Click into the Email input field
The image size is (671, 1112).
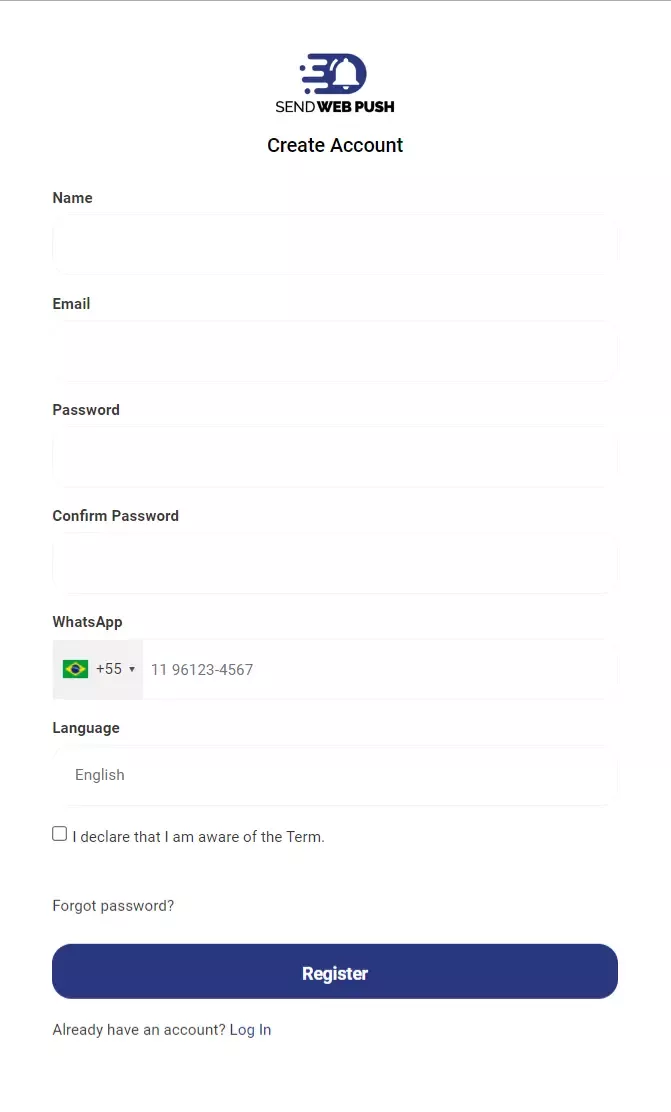click(335, 351)
